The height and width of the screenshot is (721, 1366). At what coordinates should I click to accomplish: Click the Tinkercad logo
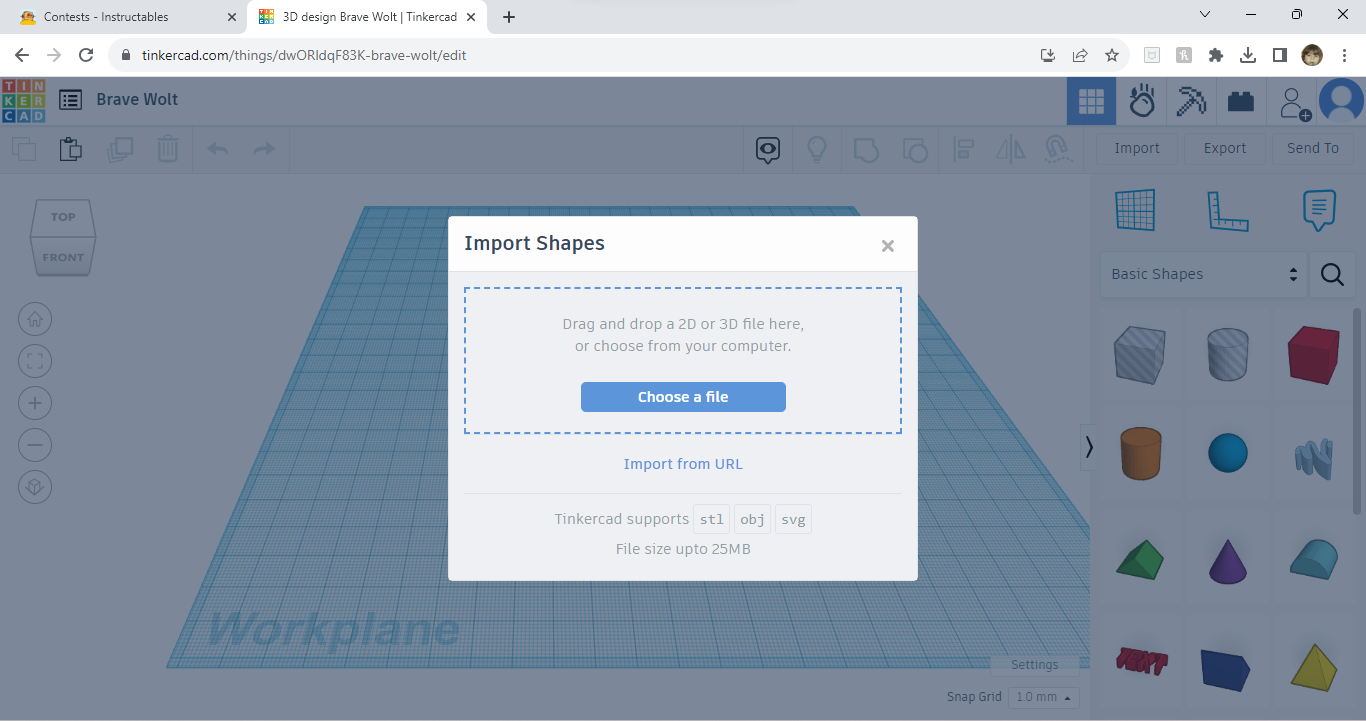(23, 100)
